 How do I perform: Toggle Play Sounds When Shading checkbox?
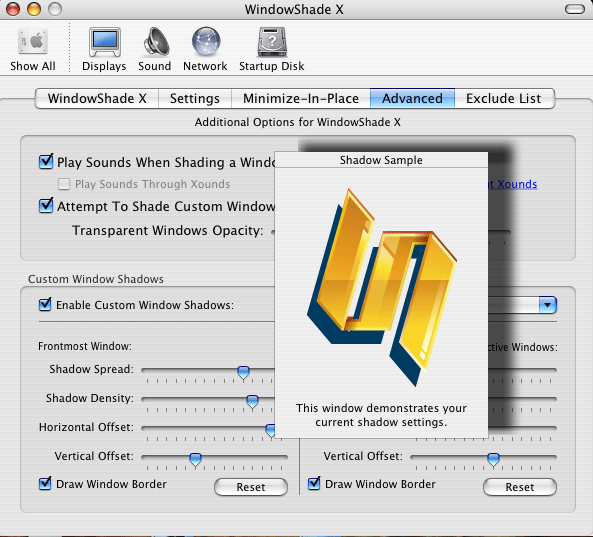coord(46,161)
